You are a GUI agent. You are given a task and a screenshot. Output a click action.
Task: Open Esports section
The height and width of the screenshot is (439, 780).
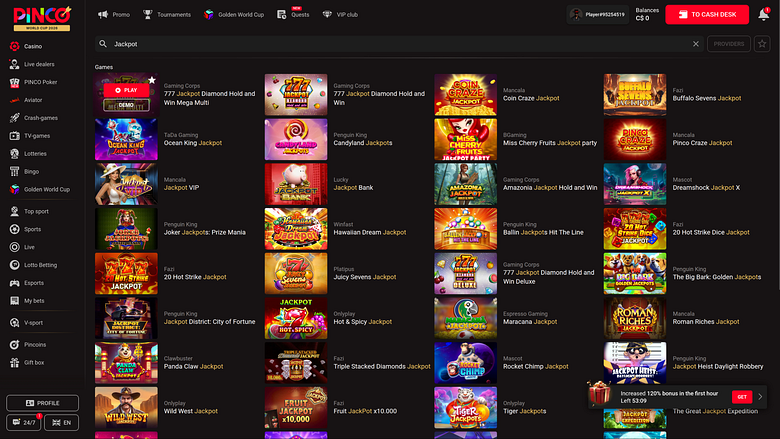pyautogui.click(x=27, y=283)
